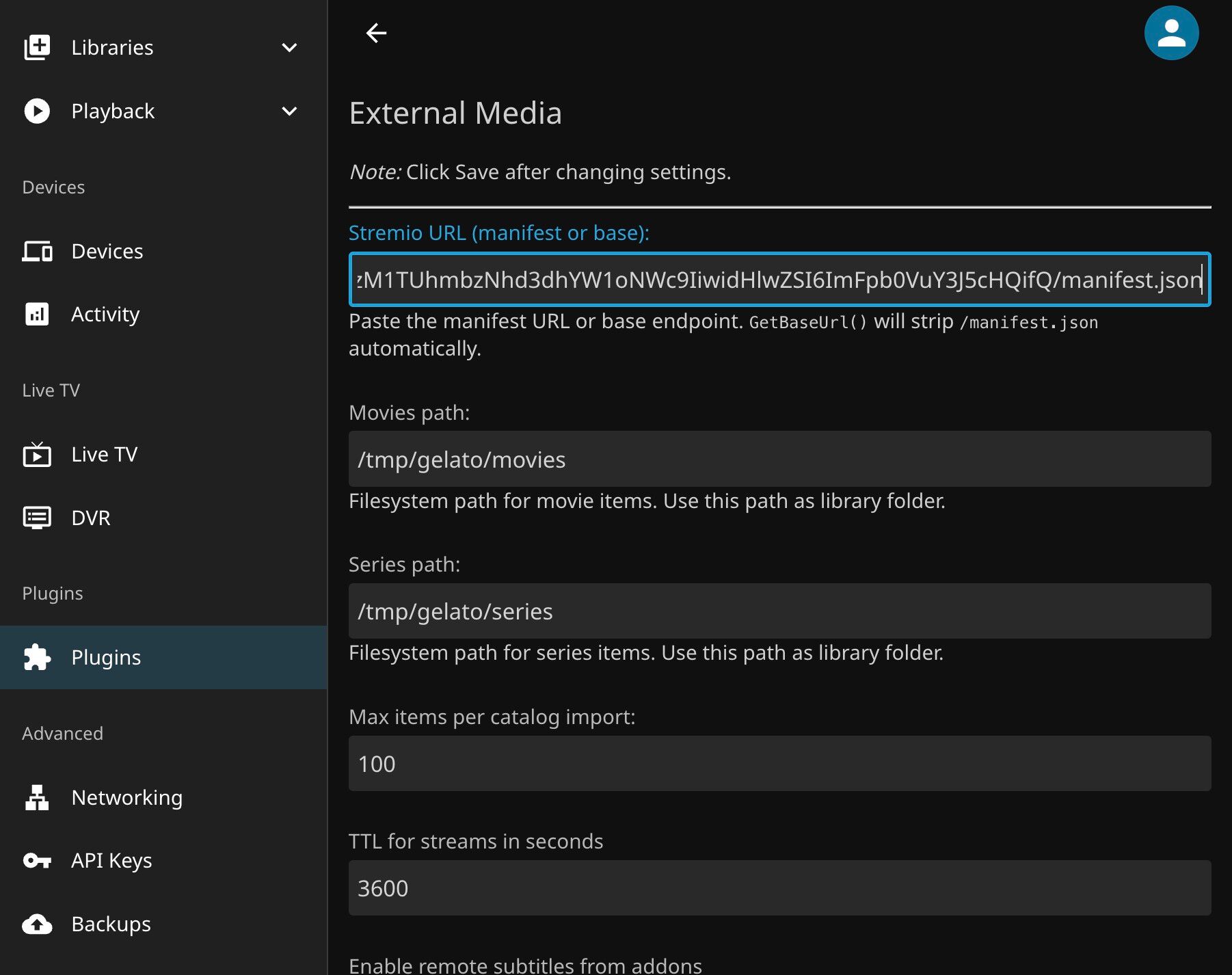Open the Networking settings page
This screenshot has height=975, width=1232.
click(127, 797)
